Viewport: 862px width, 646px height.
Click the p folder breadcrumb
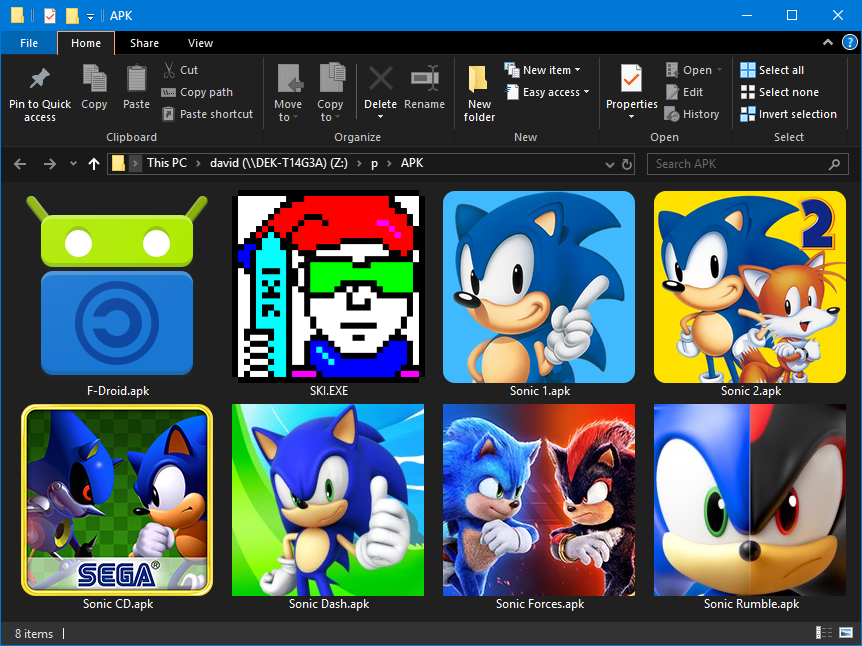(374, 163)
